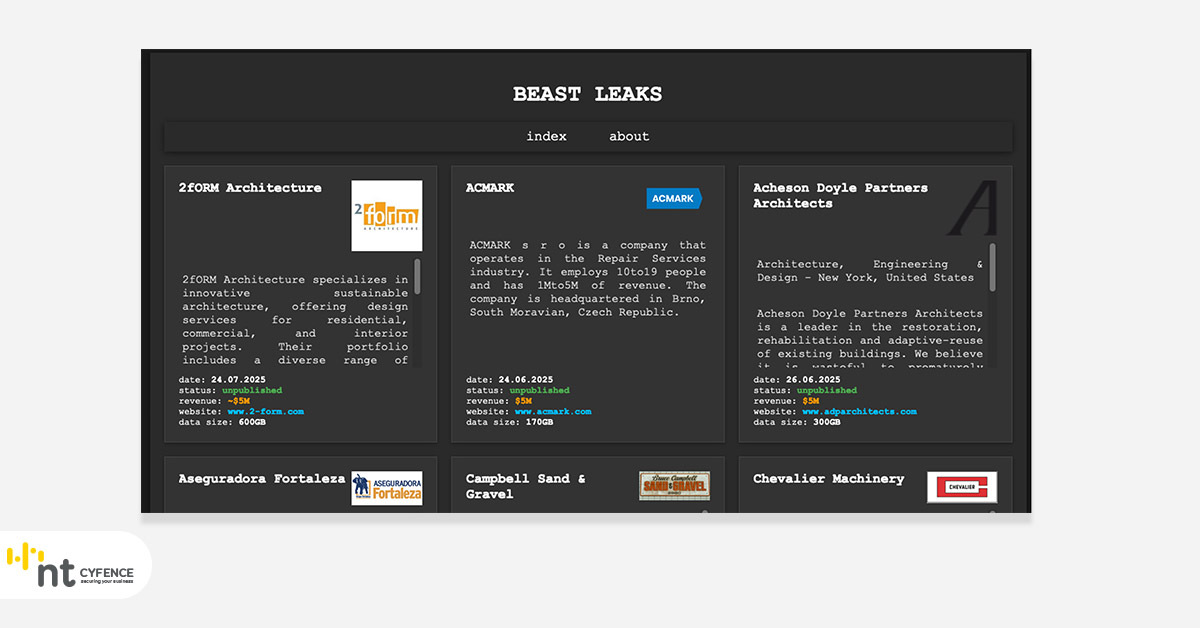Image resolution: width=1200 pixels, height=628 pixels.
Task: Click the data size 600GB
Action: click(252, 422)
